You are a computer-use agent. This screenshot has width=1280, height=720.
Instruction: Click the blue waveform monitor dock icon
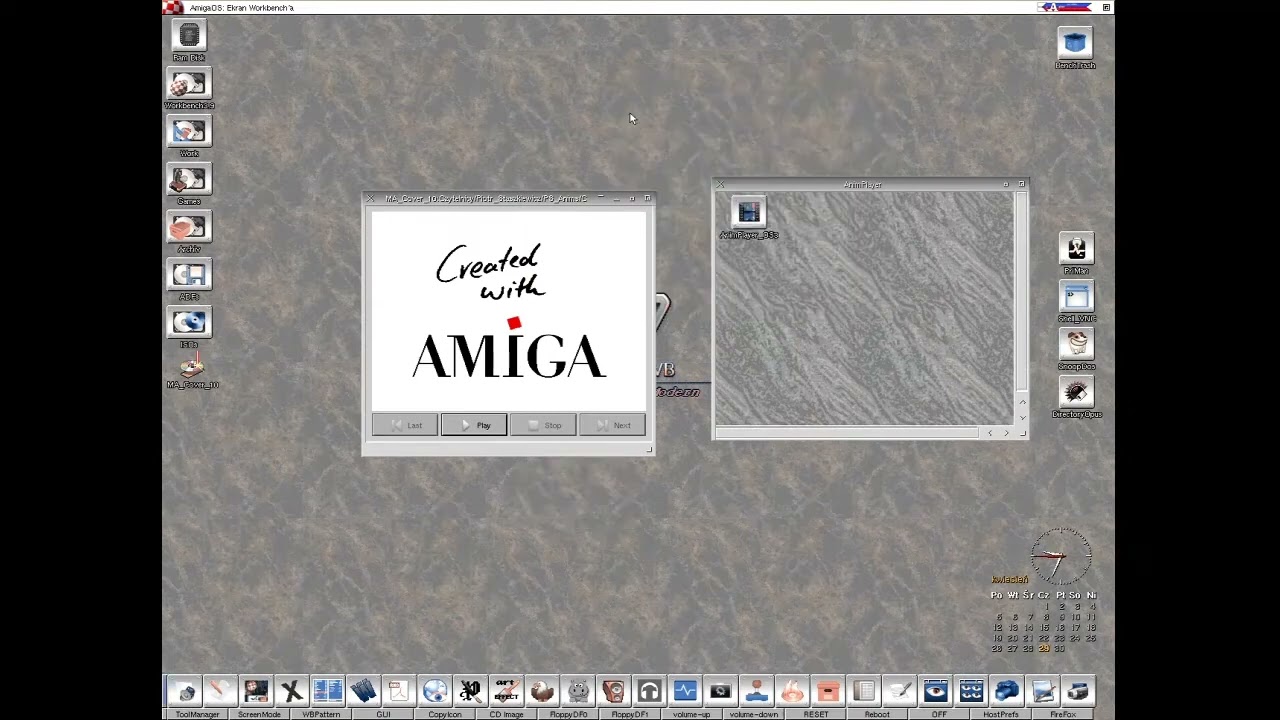point(685,691)
